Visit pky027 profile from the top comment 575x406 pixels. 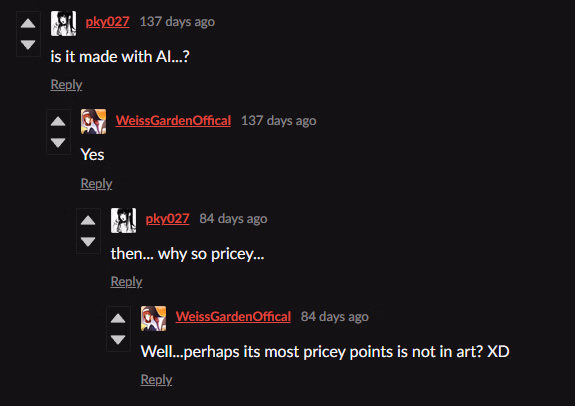pos(107,22)
